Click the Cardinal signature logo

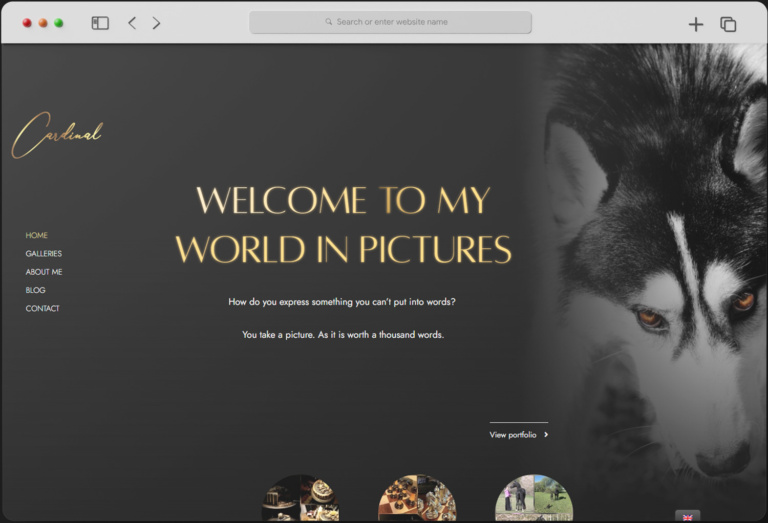coord(57,135)
